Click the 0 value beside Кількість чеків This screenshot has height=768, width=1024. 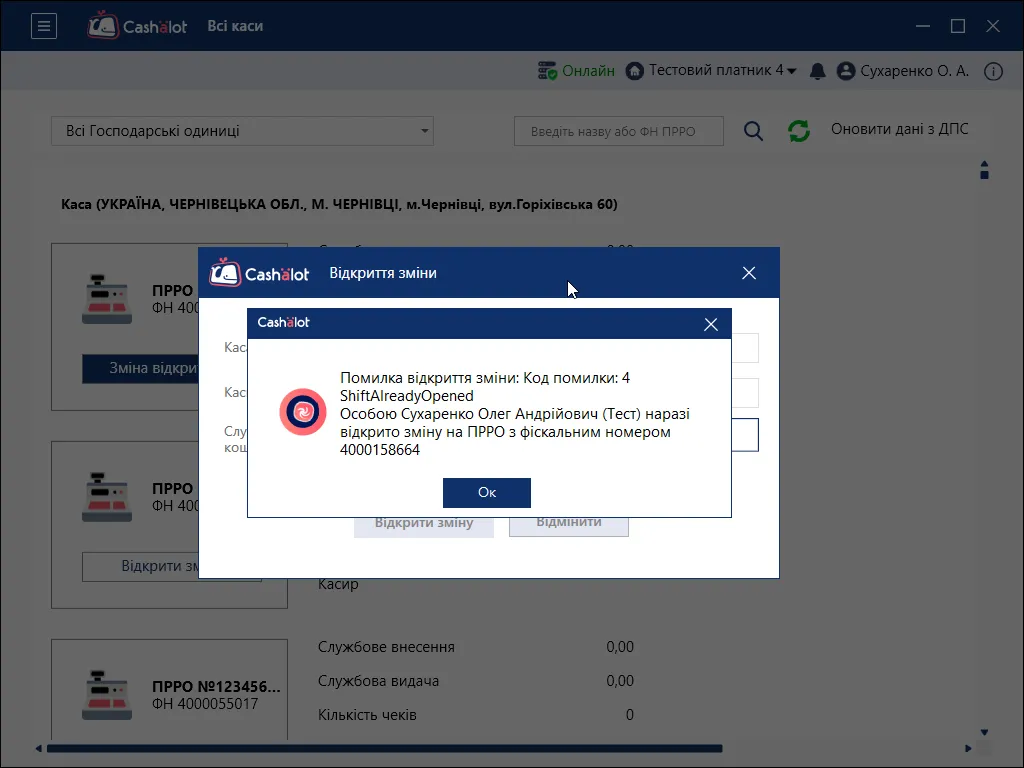click(630, 715)
